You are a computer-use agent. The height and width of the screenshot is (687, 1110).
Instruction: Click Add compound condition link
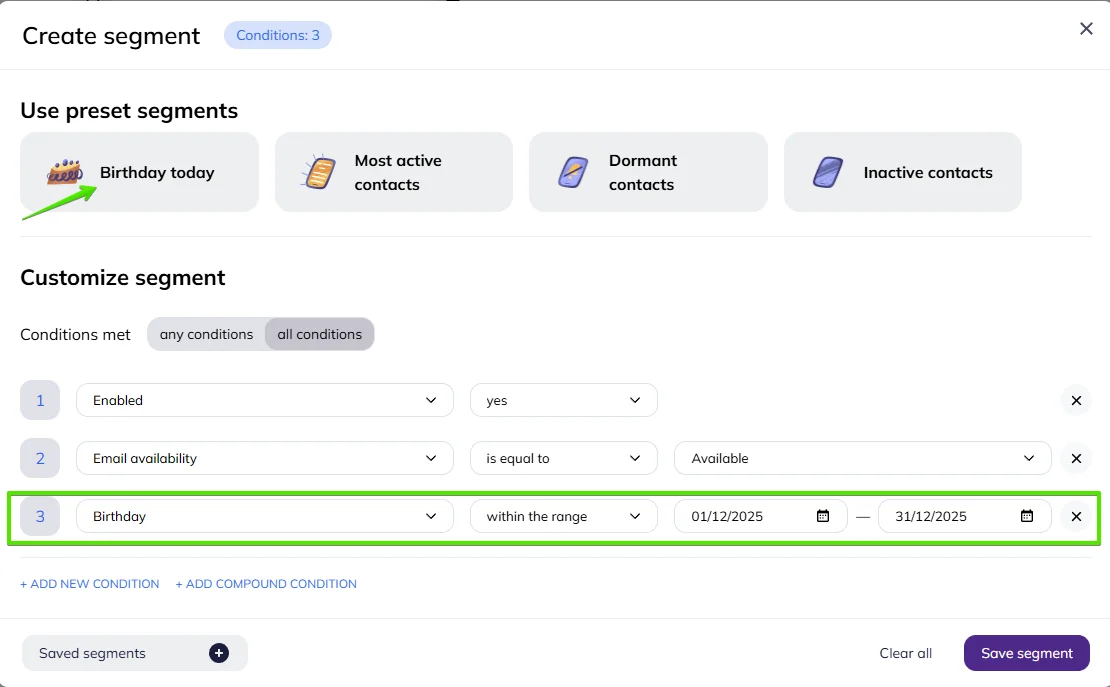pos(266,584)
